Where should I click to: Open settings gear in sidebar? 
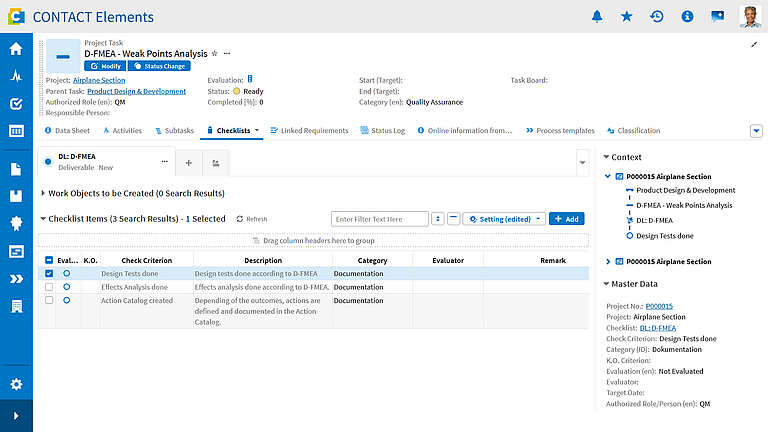coord(16,384)
